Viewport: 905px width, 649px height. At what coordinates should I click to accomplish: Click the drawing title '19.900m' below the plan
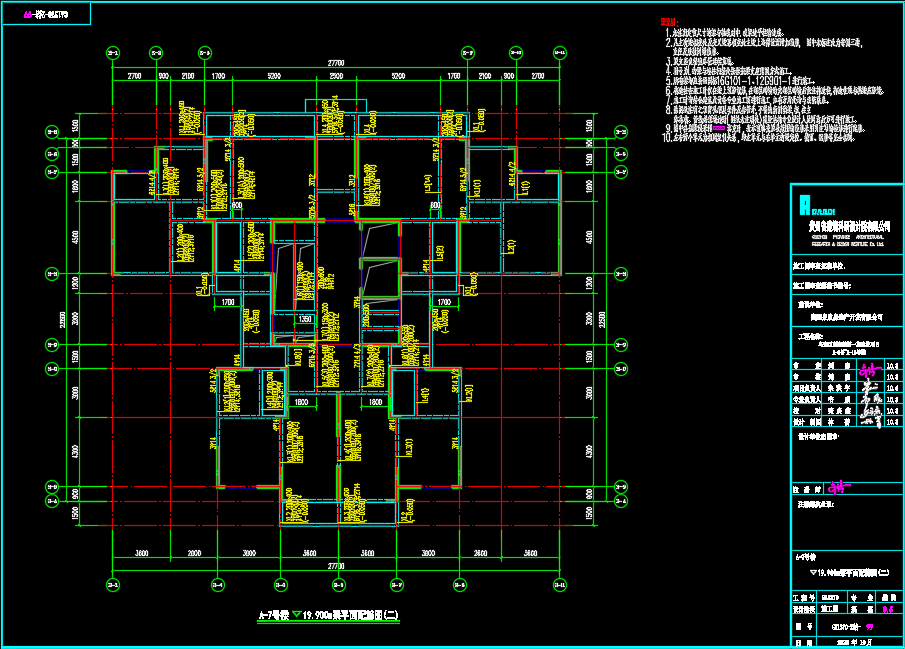tap(351, 616)
